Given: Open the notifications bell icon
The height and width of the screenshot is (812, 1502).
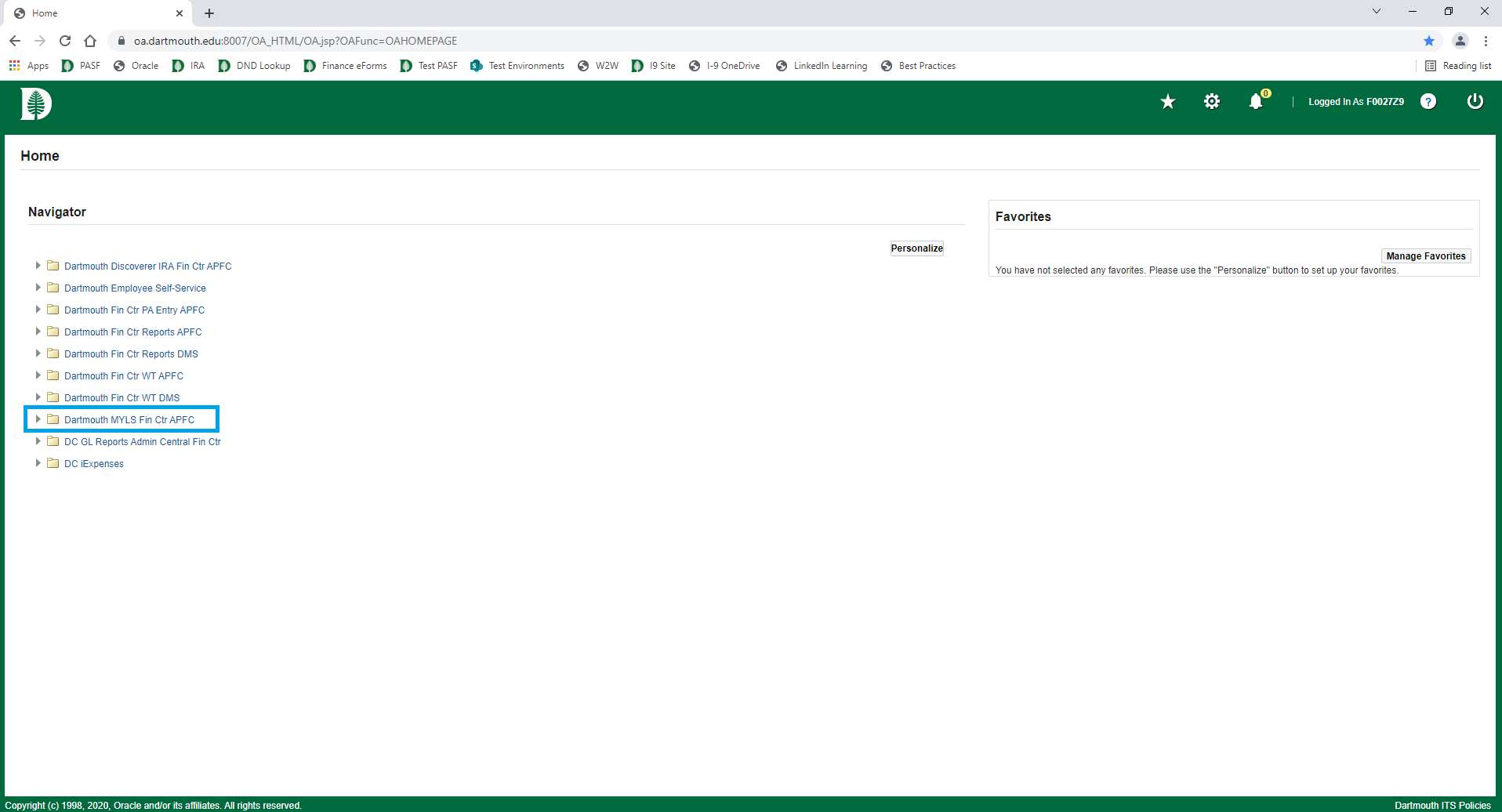Looking at the screenshot, I should 1256,101.
